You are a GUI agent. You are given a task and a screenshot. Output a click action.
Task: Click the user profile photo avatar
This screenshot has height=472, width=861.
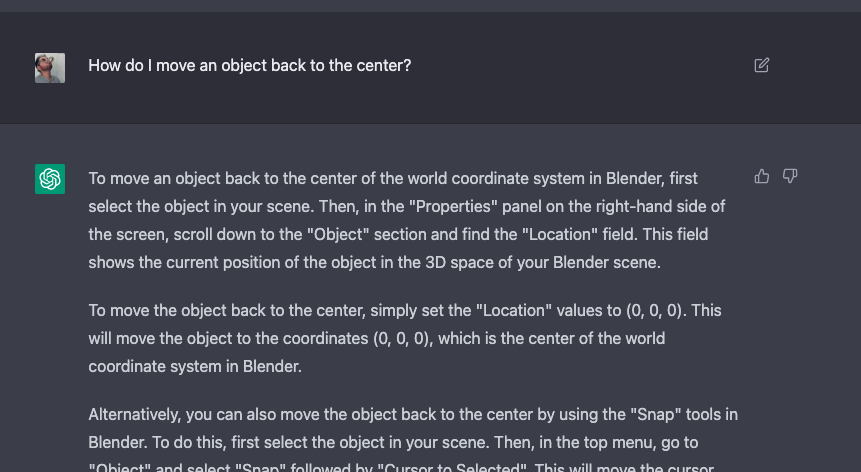click(50, 67)
